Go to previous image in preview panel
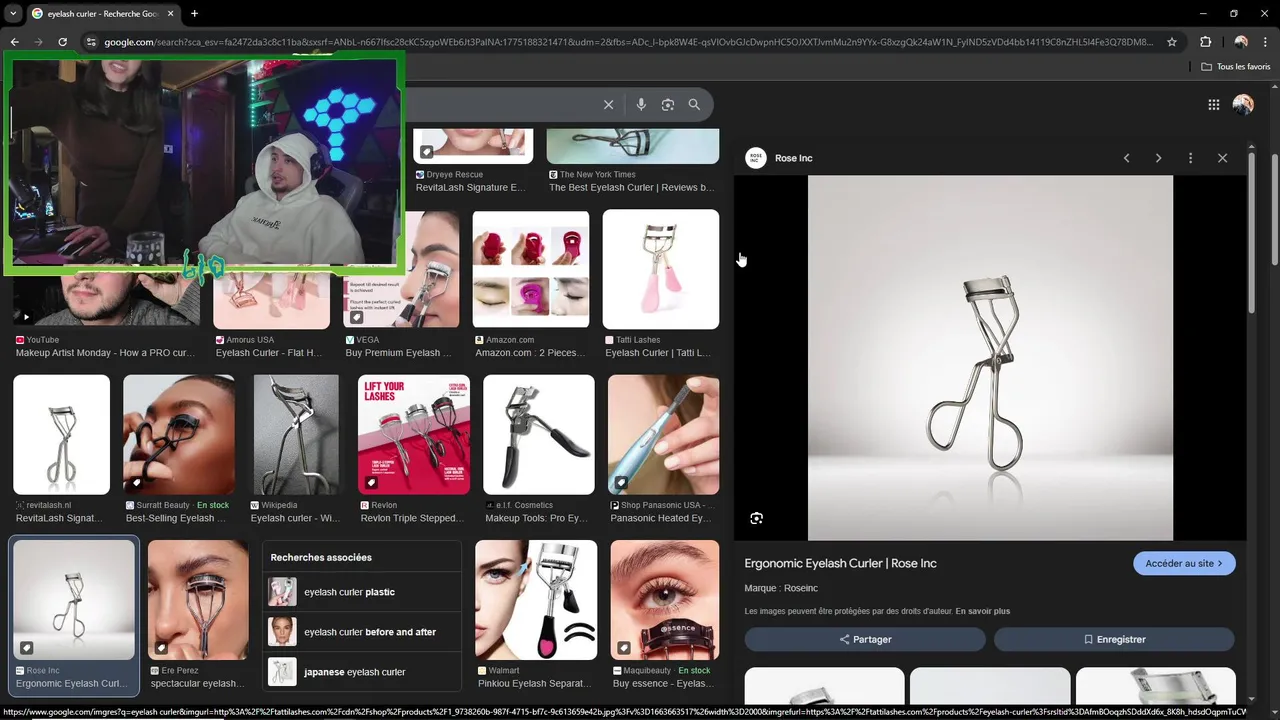Viewport: 1280px width, 720px height. click(1126, 158)
